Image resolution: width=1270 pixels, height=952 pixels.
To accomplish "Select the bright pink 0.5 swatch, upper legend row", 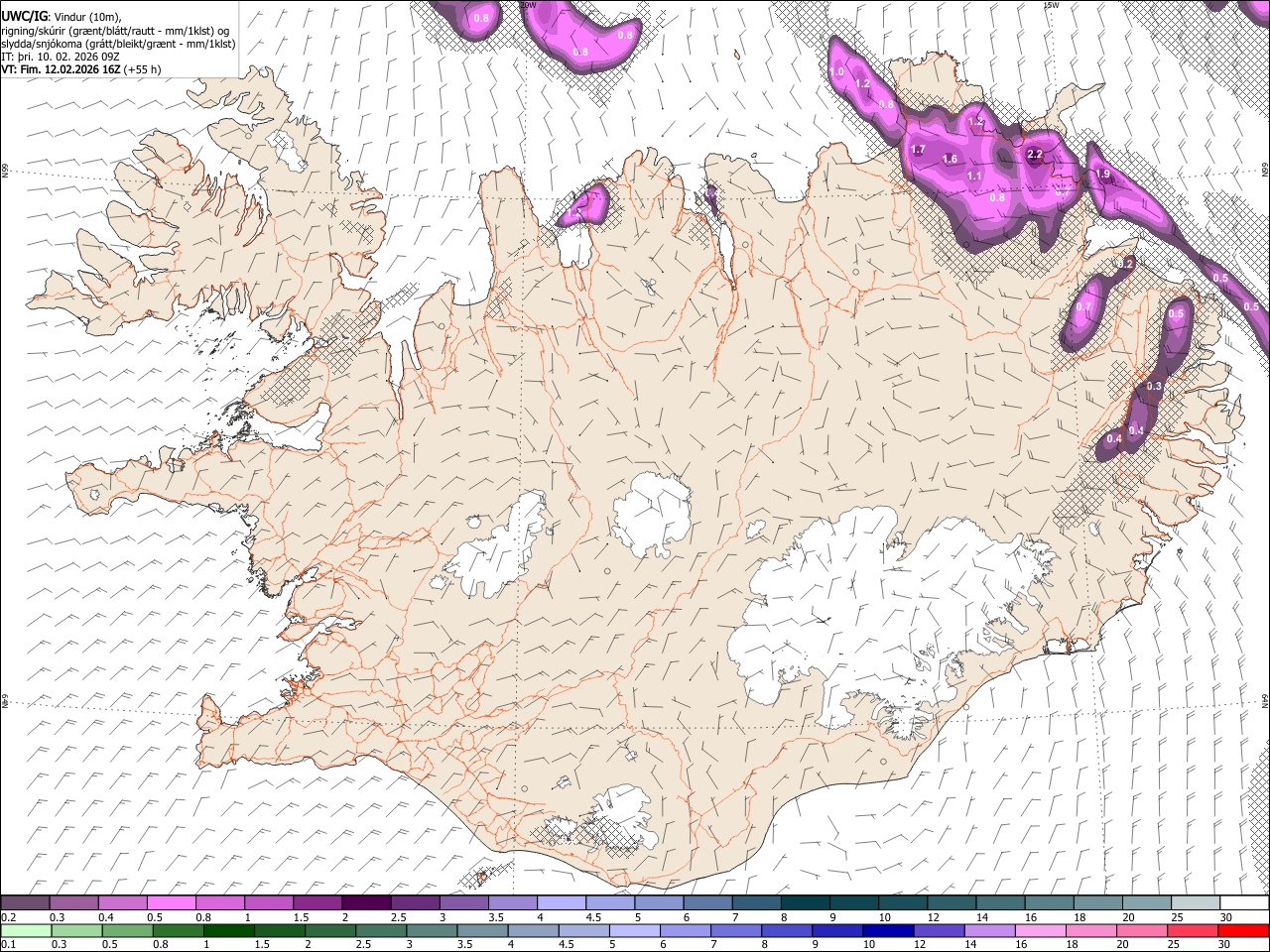I will 172,903.
